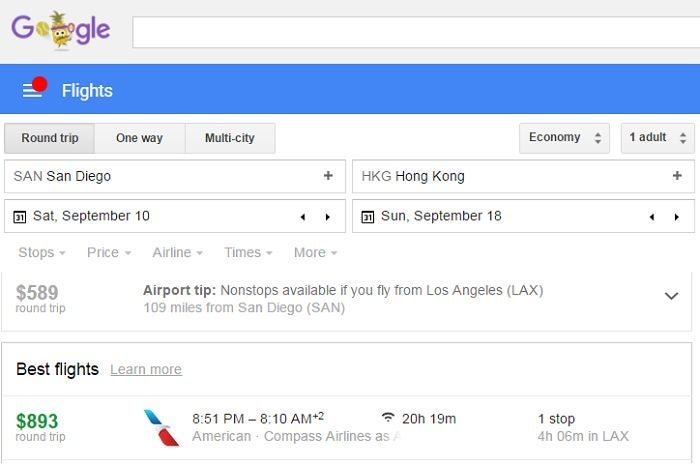Switch to One way trip
The height and width of the screenshot is (465, 700).
point(139,138)
